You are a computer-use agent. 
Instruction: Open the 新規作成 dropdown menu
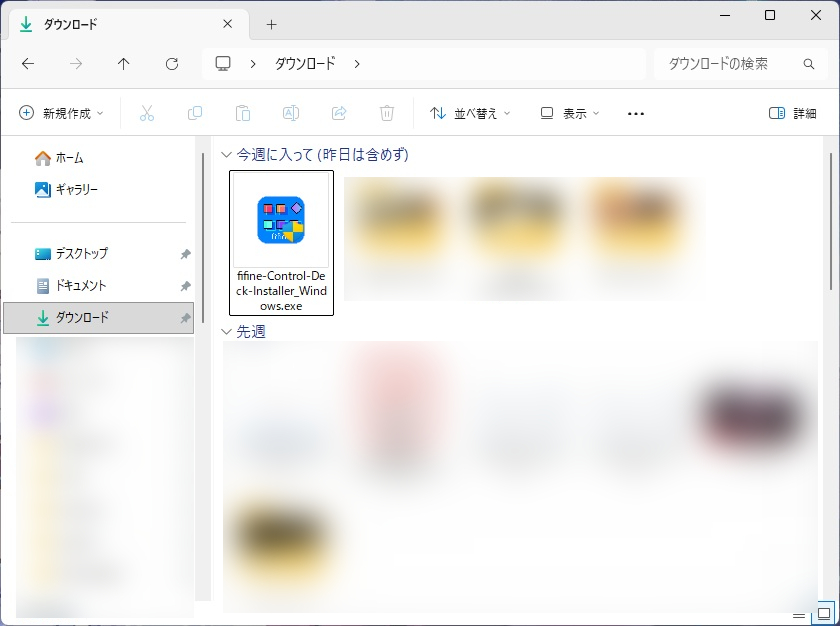61,114
